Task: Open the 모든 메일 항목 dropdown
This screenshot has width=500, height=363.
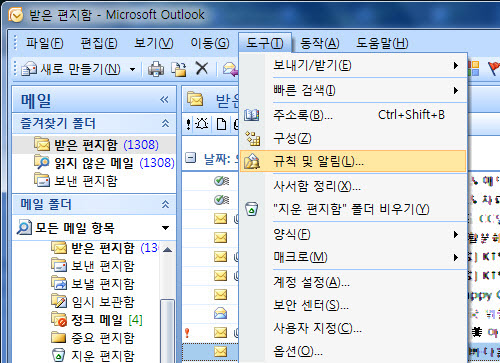Action: pos(165,228)
